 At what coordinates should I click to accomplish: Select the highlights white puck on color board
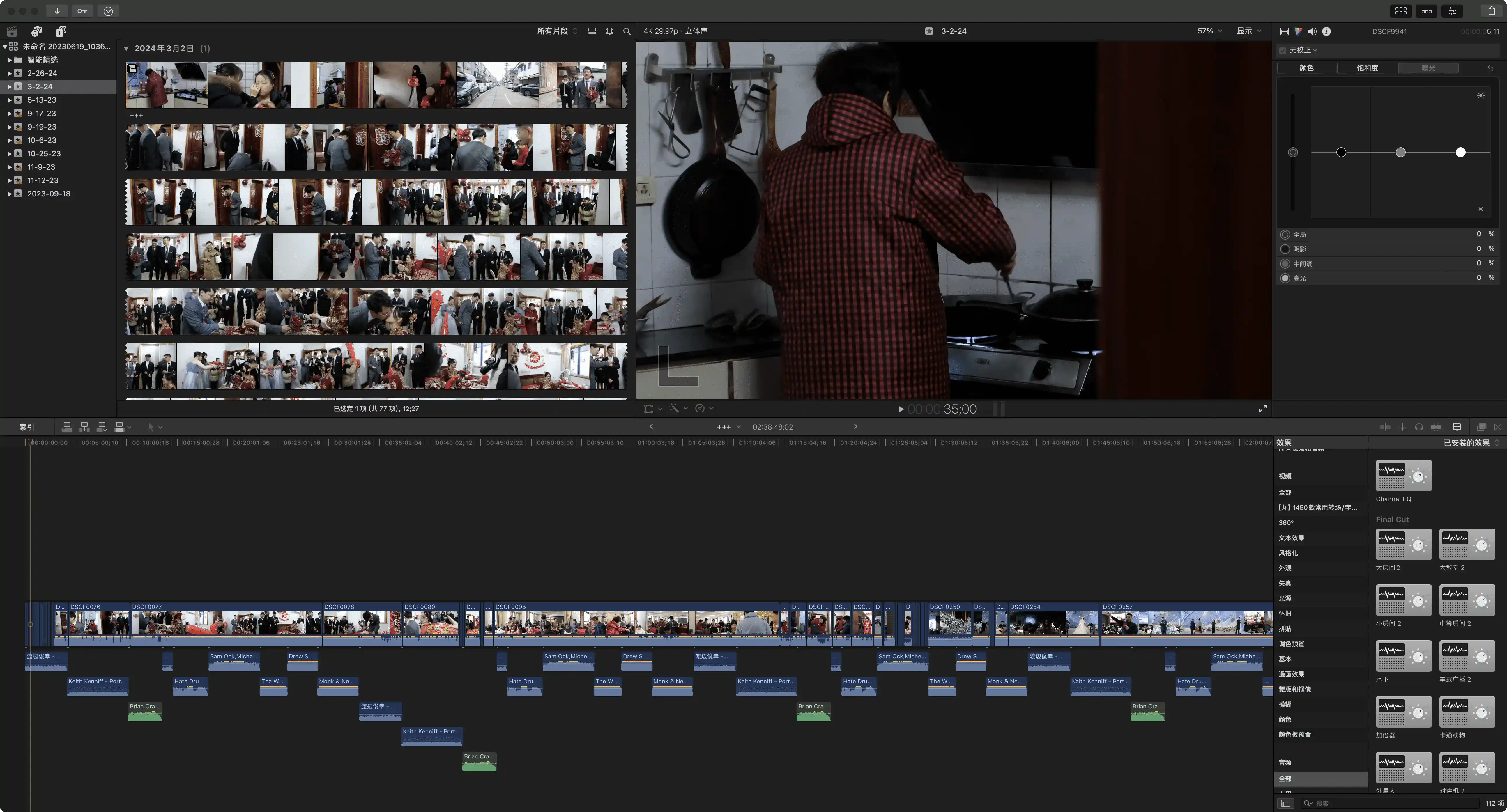click(x=1460, y=152)
